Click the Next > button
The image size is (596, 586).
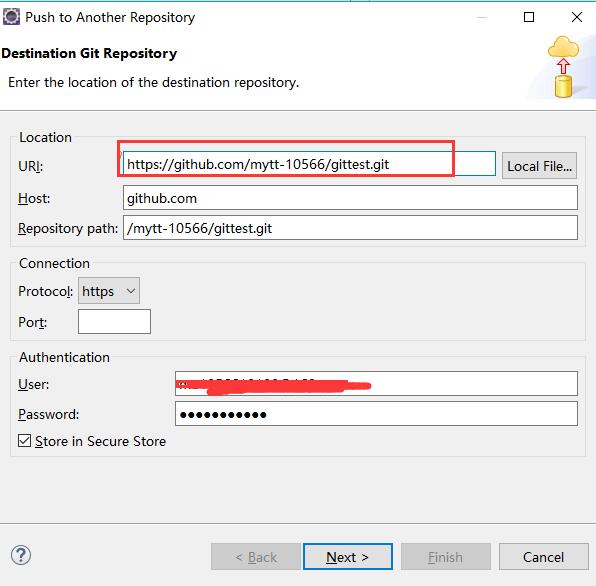coord(347,557)
